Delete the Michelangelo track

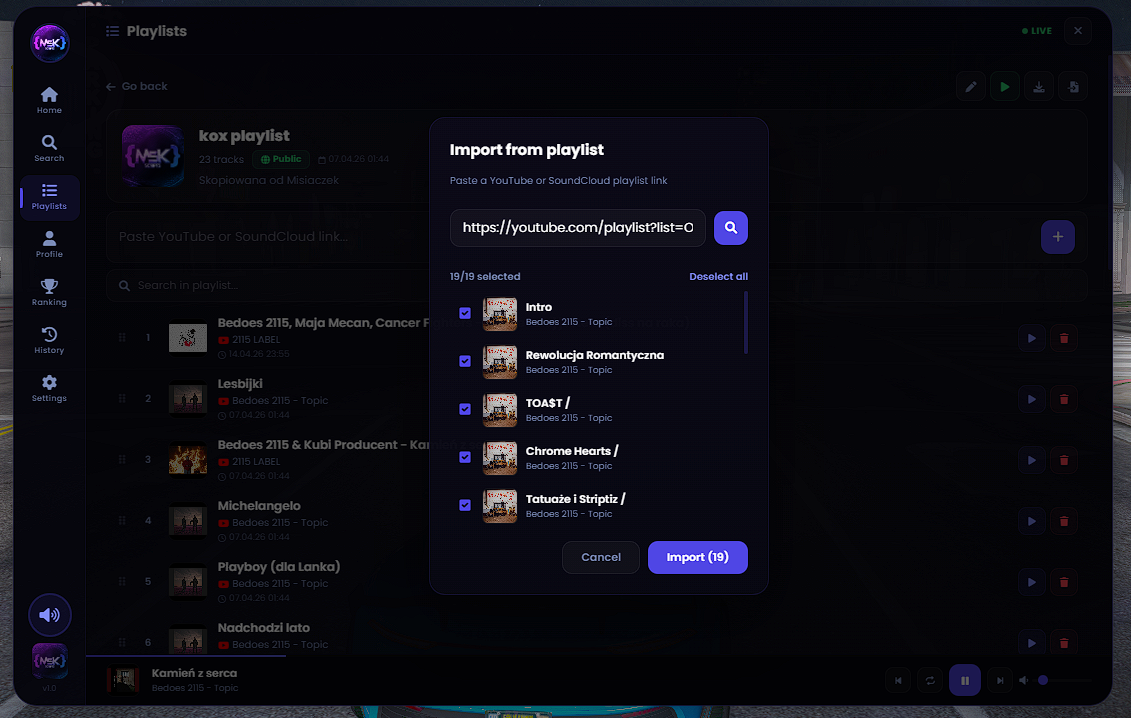point(1064,521)
